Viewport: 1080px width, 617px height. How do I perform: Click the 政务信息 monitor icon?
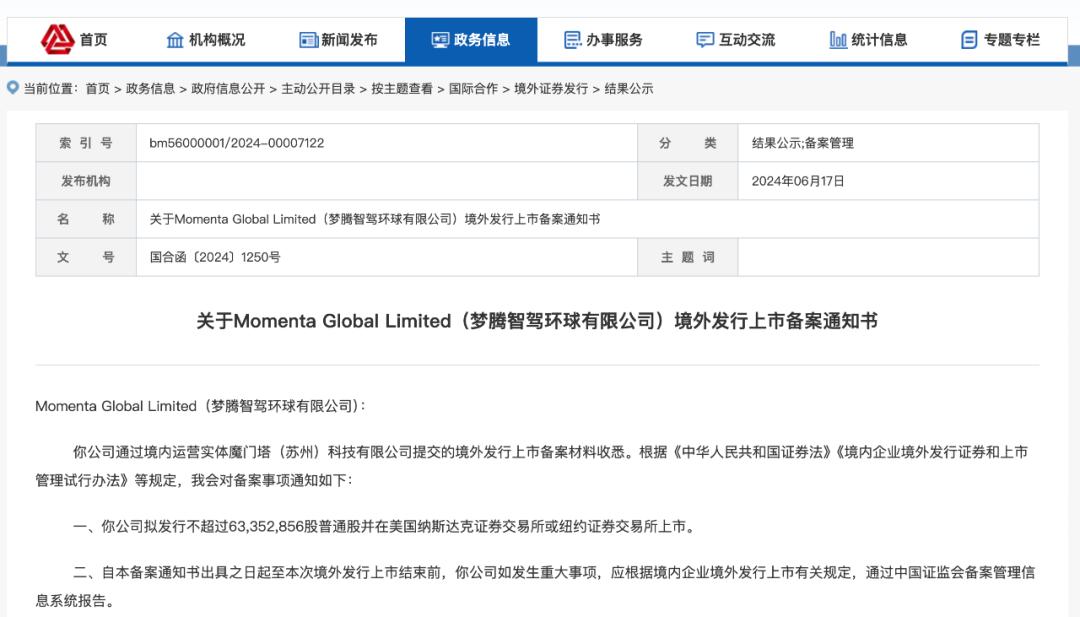coord(440,40)
